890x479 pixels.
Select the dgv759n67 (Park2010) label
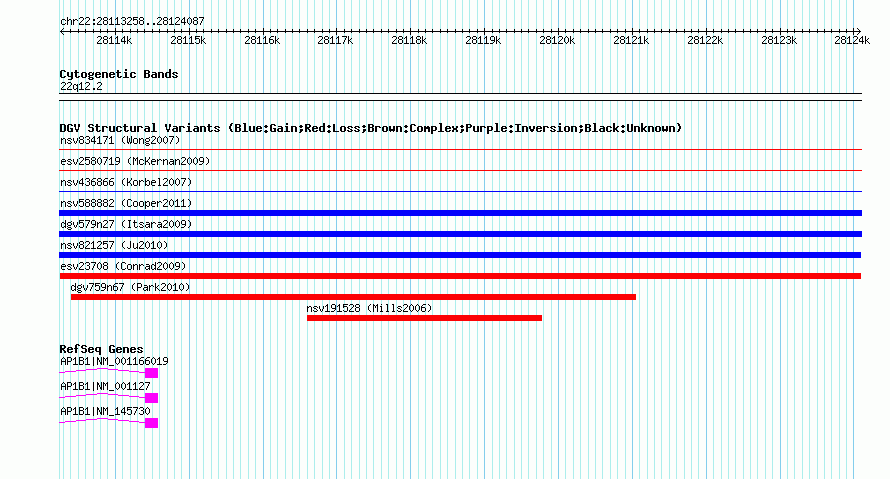pyautogui.click(x=130, y=287)
